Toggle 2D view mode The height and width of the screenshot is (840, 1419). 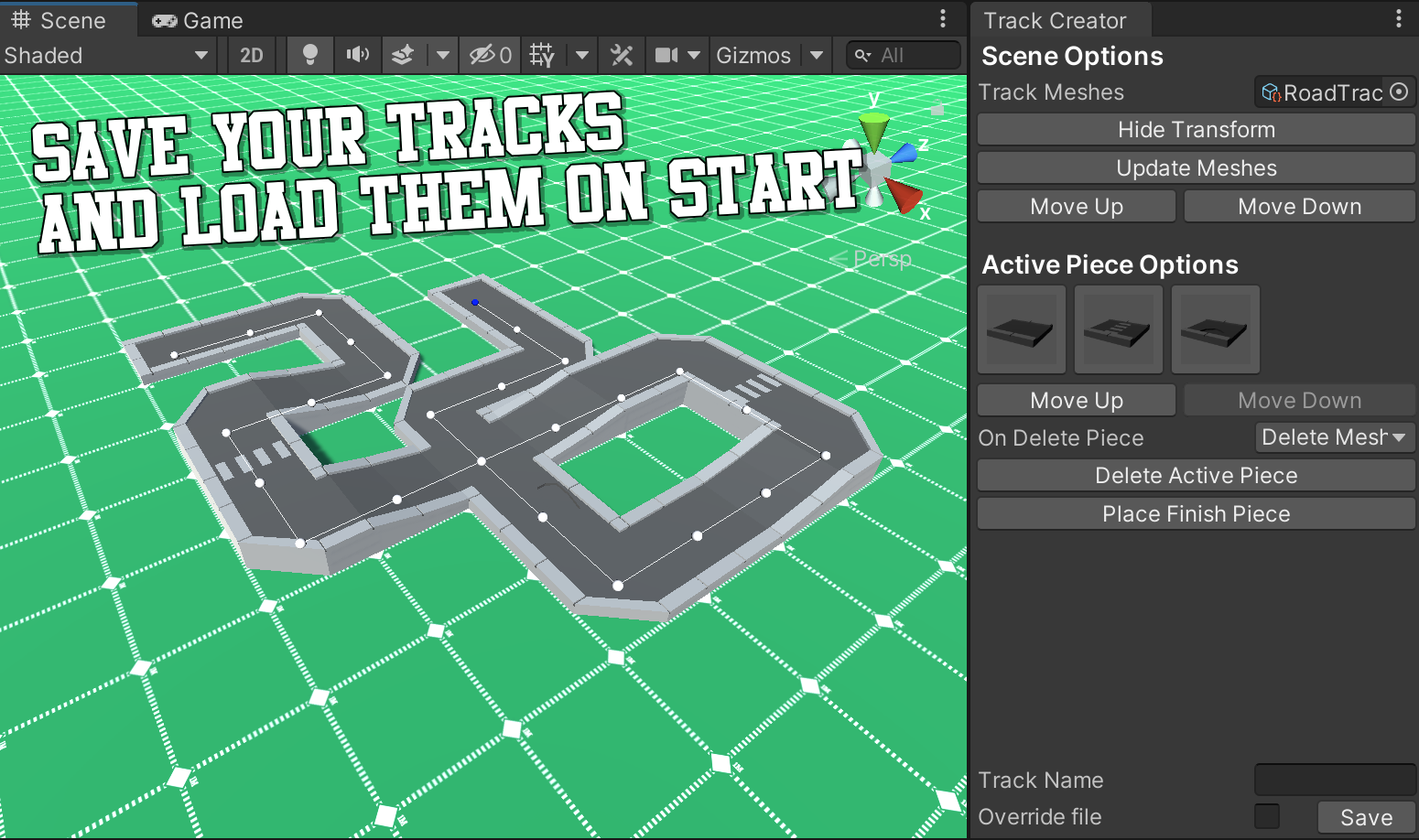point(252,56)
